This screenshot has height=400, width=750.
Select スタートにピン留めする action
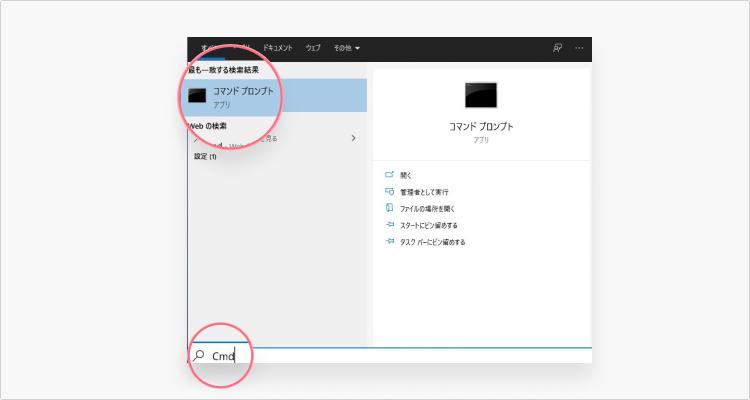[x=429, y=225]
